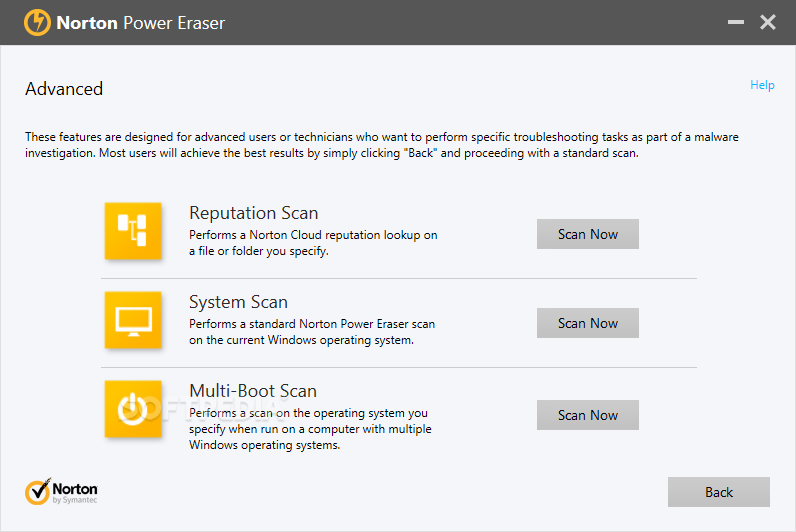796x532 pixels.
Task: Select the Reputation Scan heading
Action: (253, 213)
